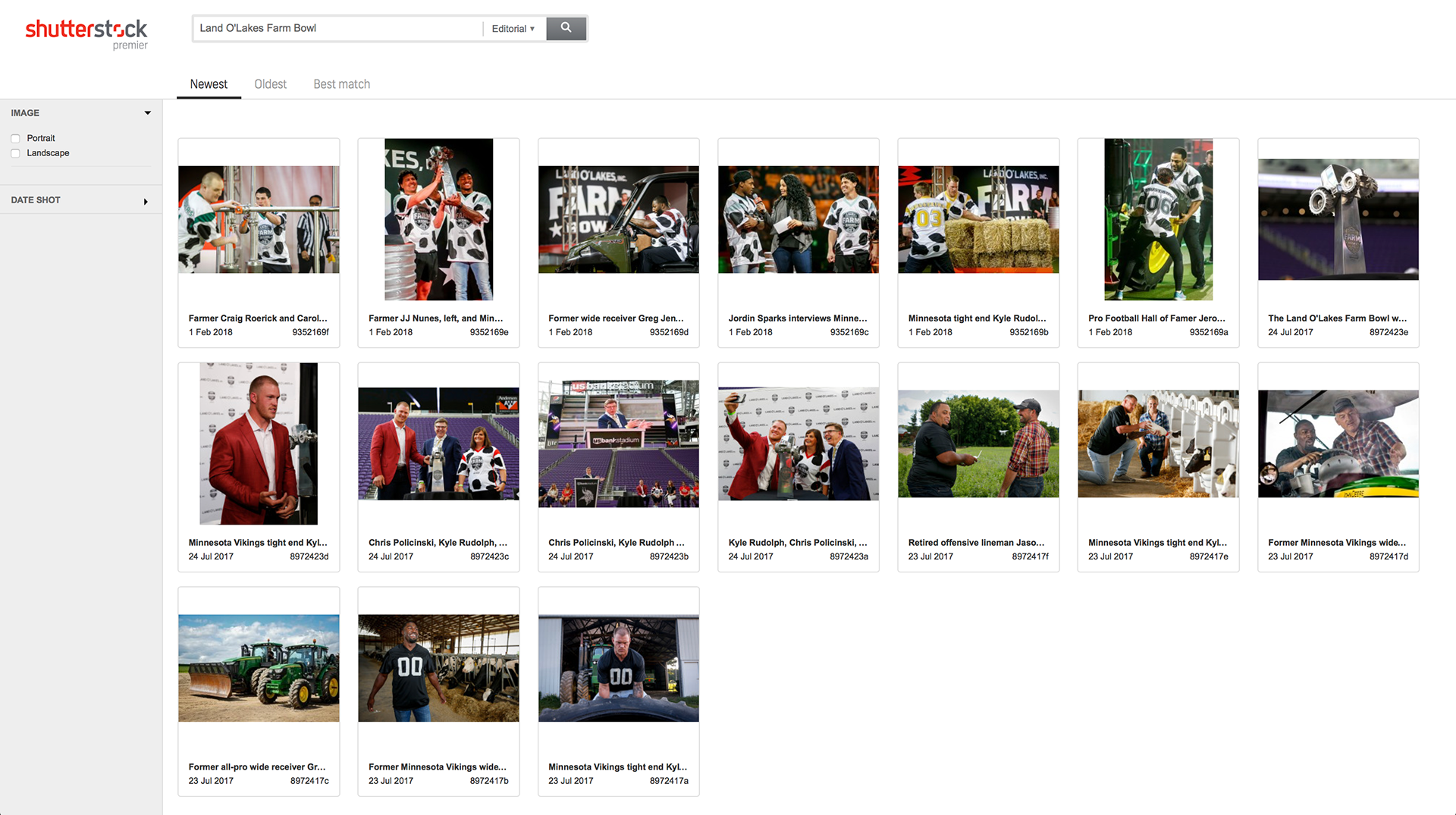This screenshot has height=815, width=1456.
Task: Click caption 'Minnesota tight end Kyle Rudol...'
Action: (977, 318)
